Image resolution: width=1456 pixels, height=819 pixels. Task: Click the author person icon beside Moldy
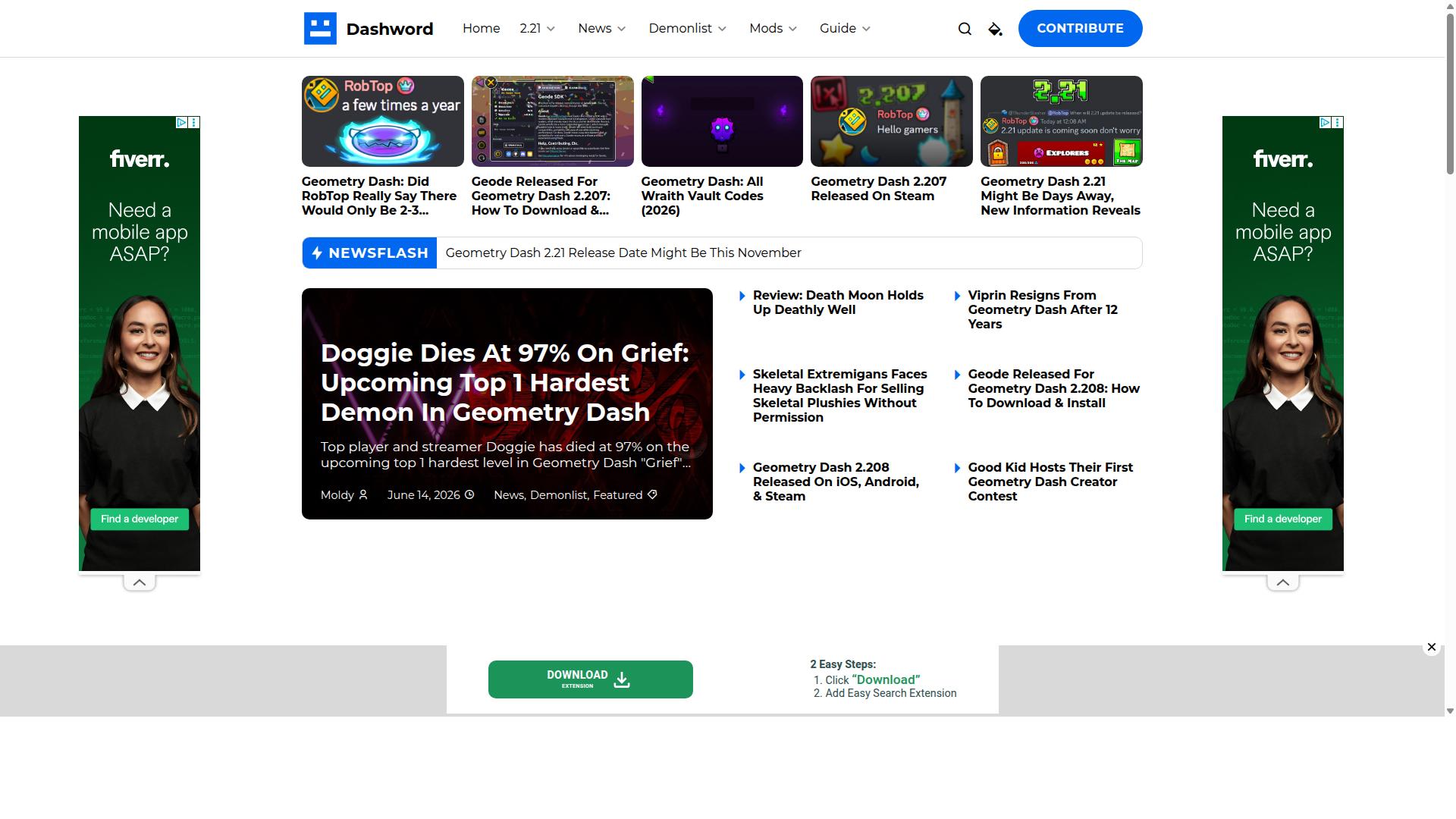(363, 494)
